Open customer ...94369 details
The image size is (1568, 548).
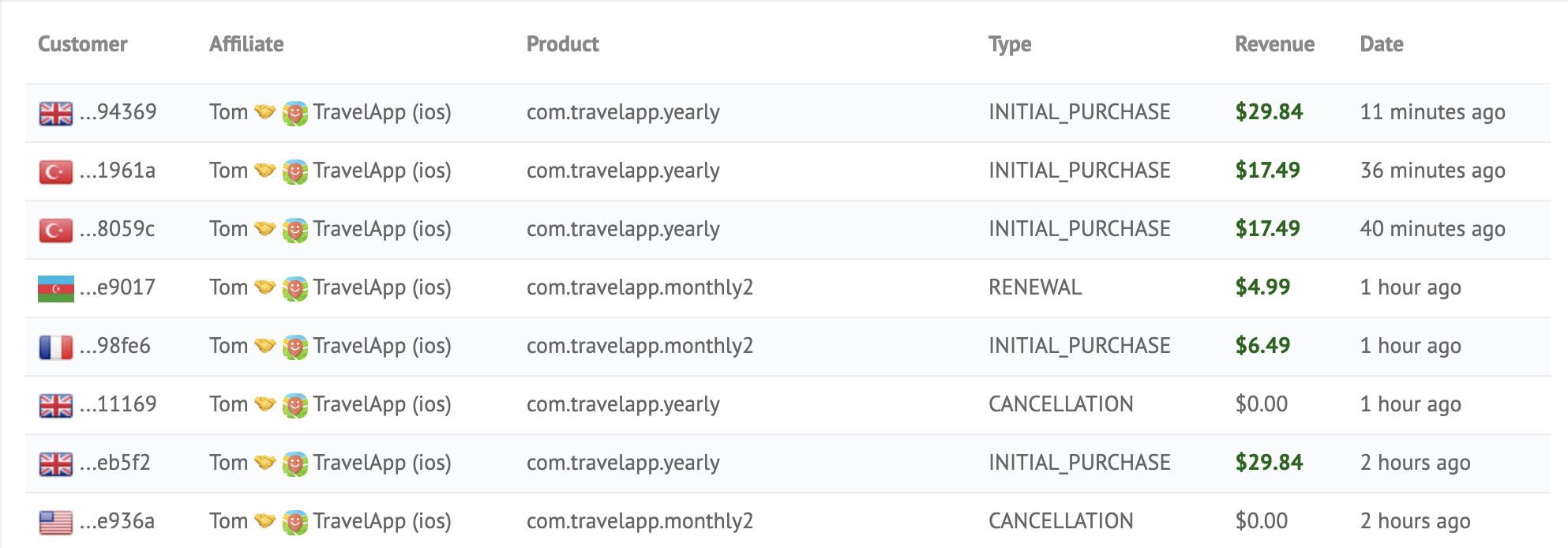pyautogui.click(x=118, y=112)
